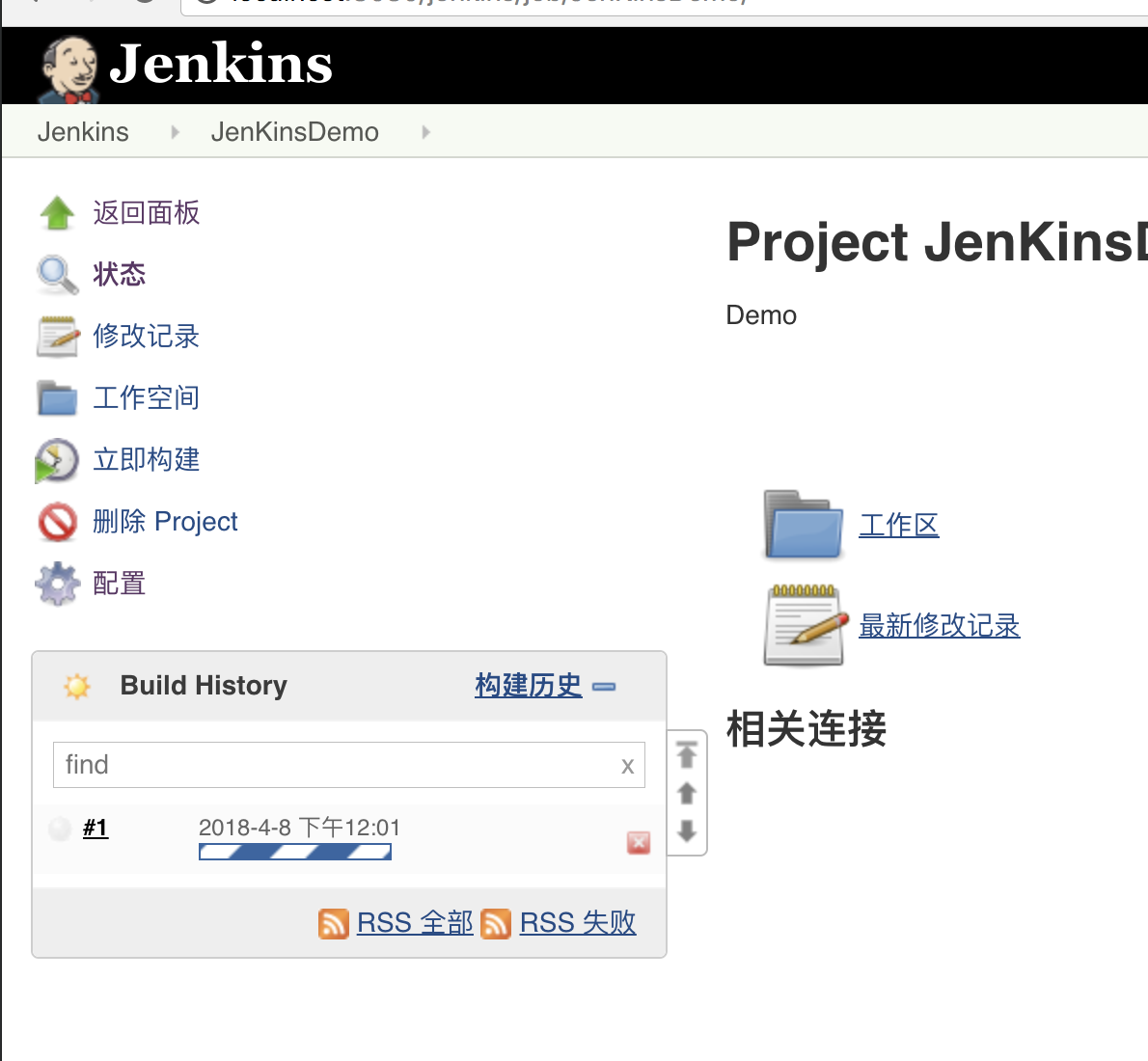Screen dimensions: 1148x1061
Task: Collapse Build History with the minus icon
Action: pyautogui.click(x=604, y=687)
